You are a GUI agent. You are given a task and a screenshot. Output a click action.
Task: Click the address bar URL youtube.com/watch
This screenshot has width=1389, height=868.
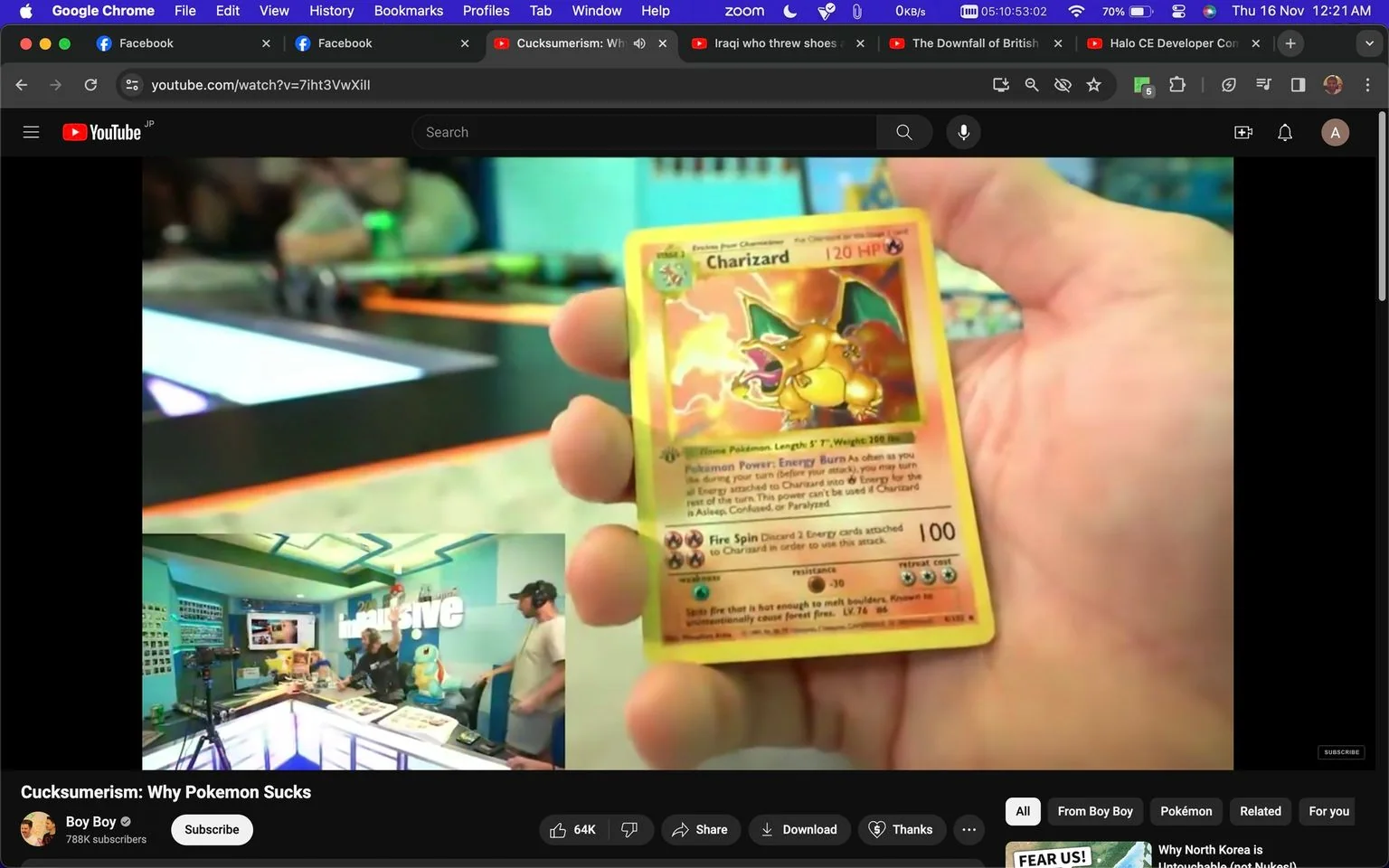(260, 85)
